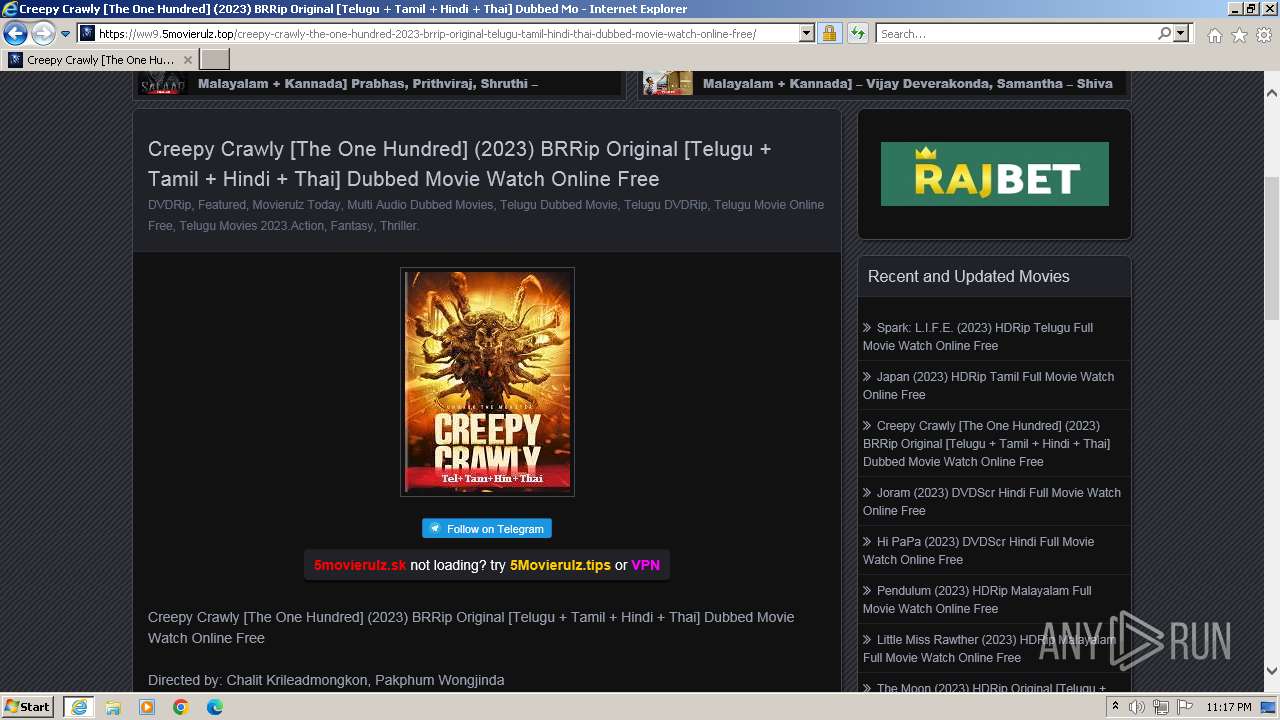Viewport: 1280px width, 720px height.
Task: Open the Action genre link
Action: 307,226
